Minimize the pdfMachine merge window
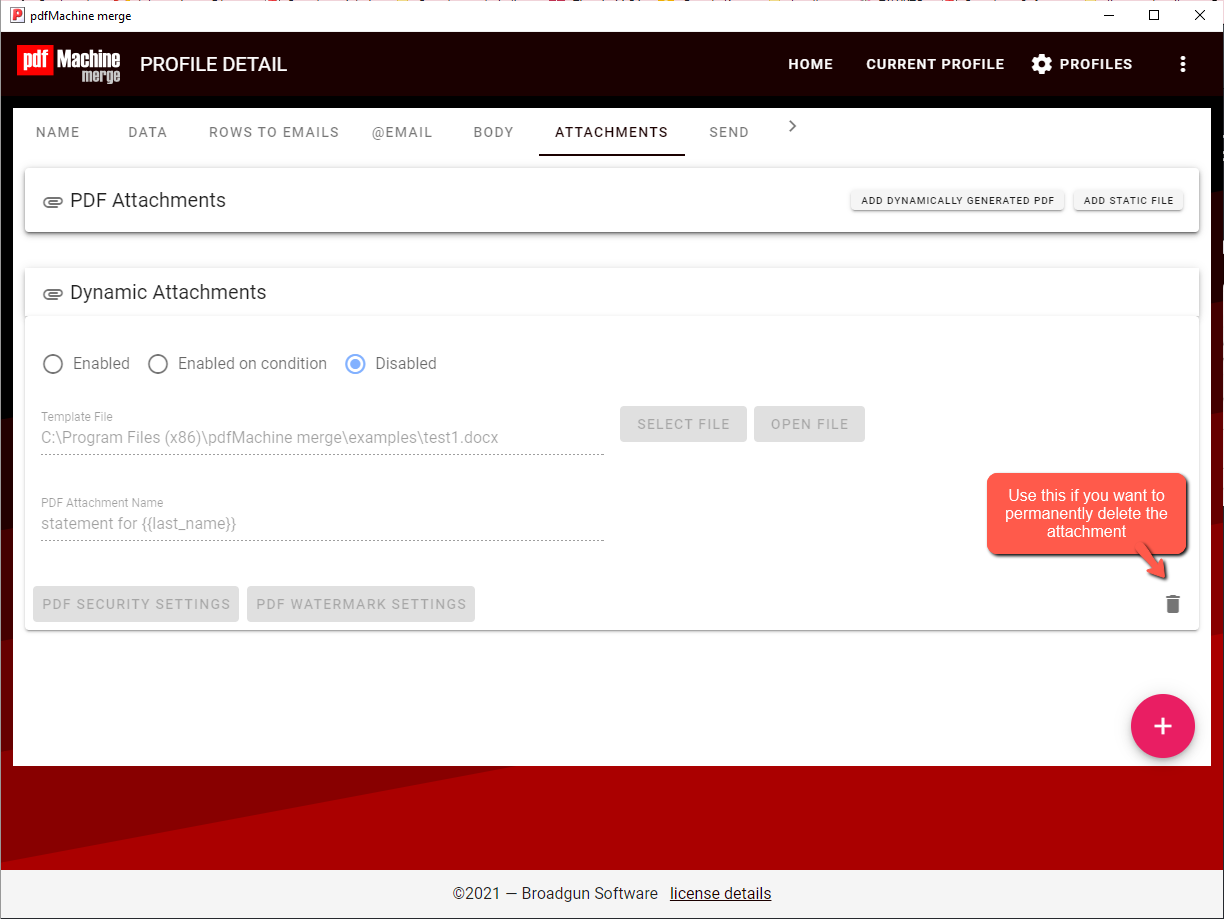Viewport: 1224px width, 919px height. pyautogui.click(x=1108, y=15)
